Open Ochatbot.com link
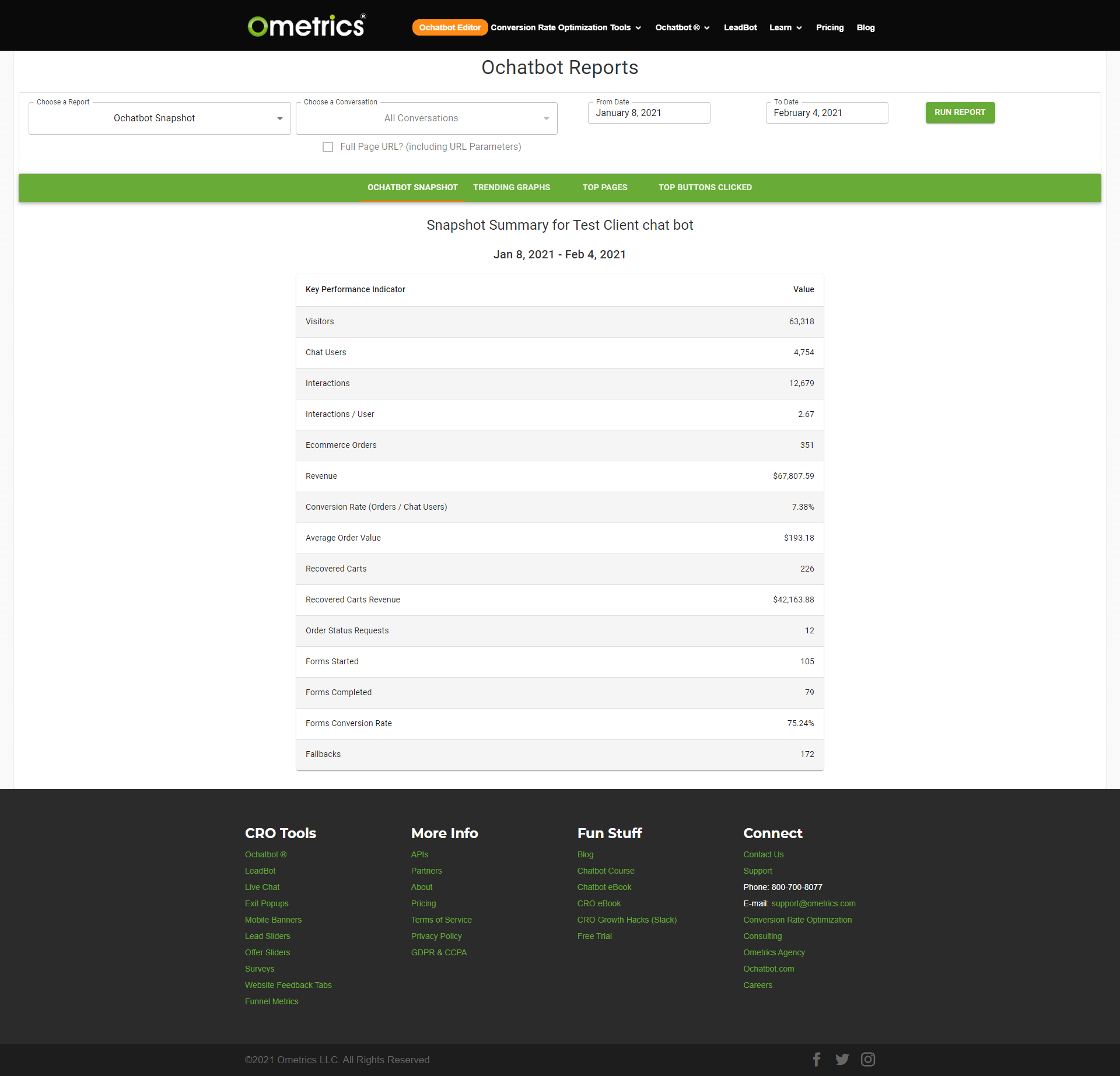 point(768,969)
